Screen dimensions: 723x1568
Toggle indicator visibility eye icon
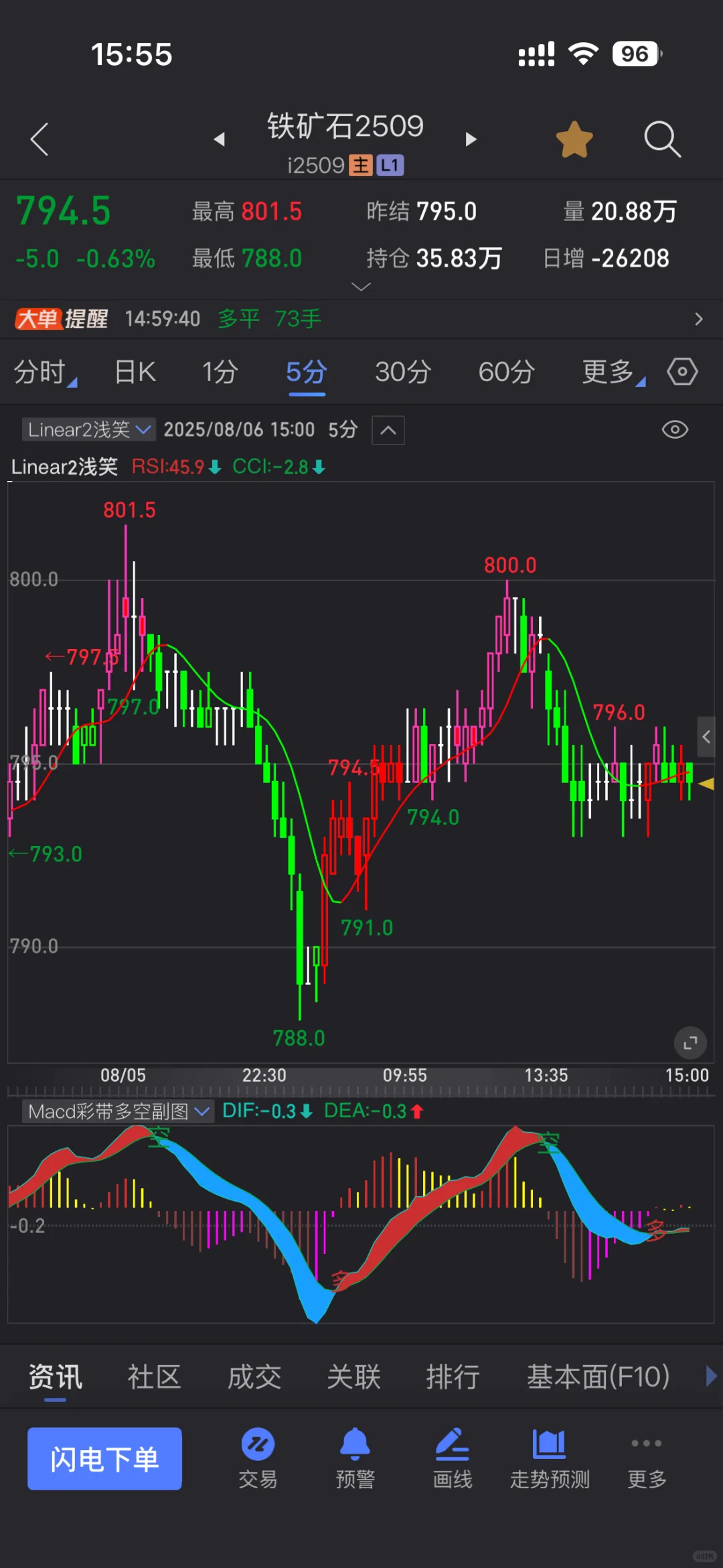[675, 429]
